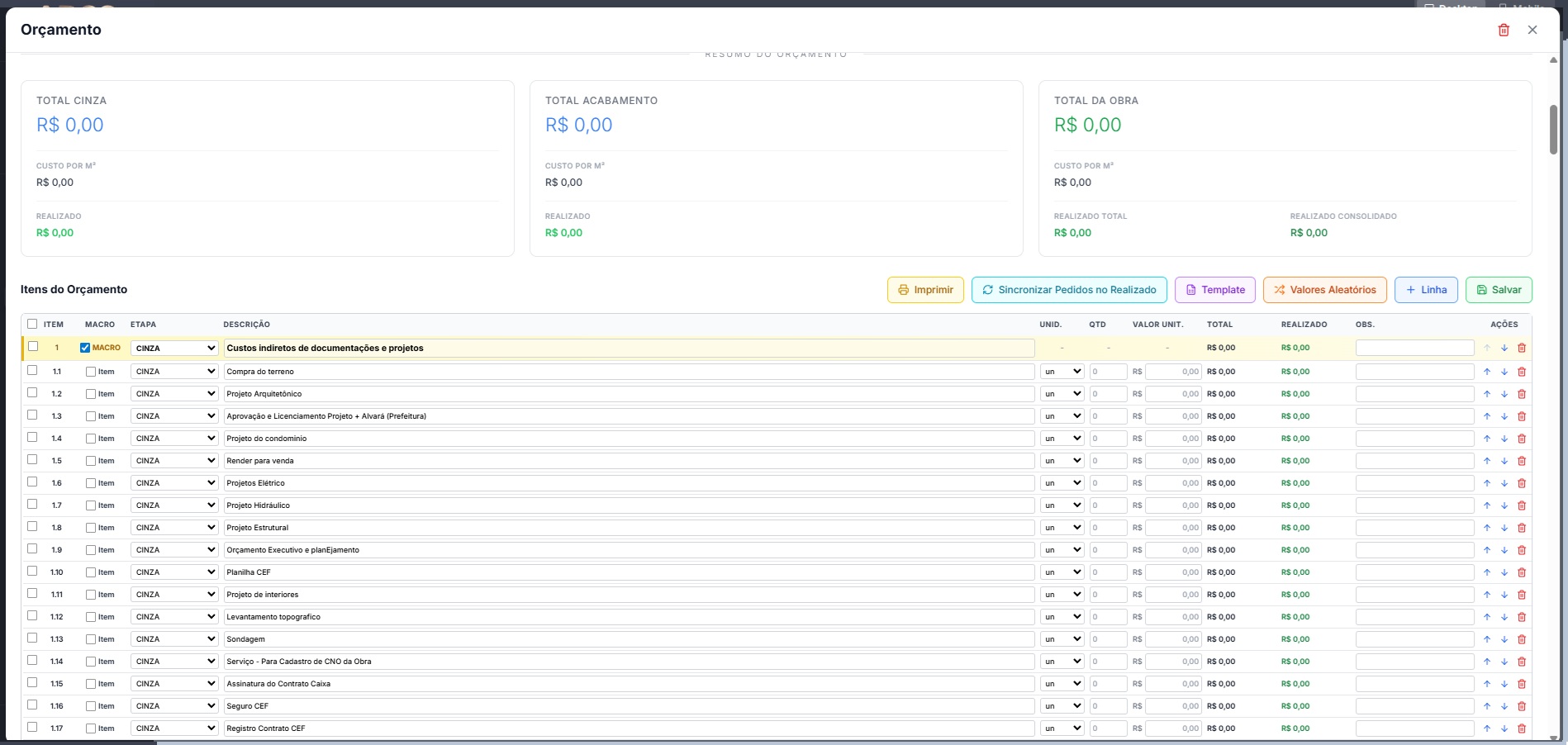
Task: Open unit dropdown for Projeto de interiores
Action: (x=1062, y=595)
